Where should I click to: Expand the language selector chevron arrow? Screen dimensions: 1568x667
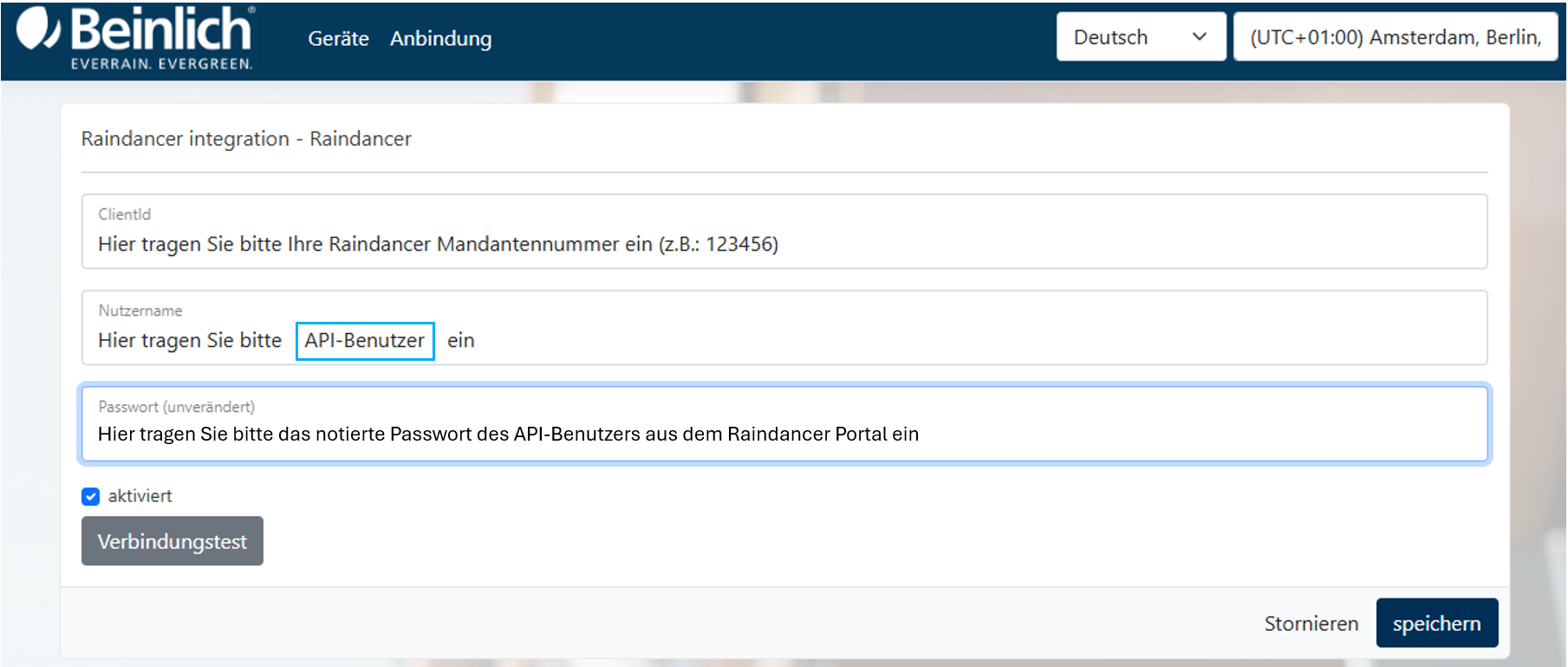tap(1200, 37)
